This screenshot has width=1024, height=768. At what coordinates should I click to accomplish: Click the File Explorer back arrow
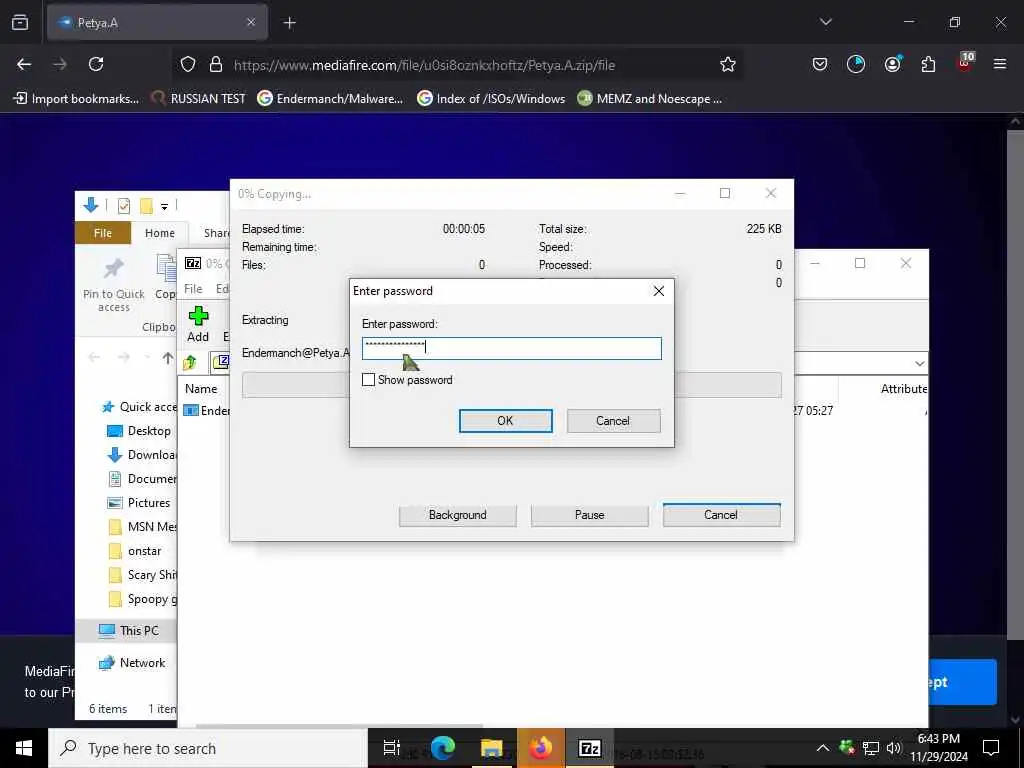tap(94, 357)
